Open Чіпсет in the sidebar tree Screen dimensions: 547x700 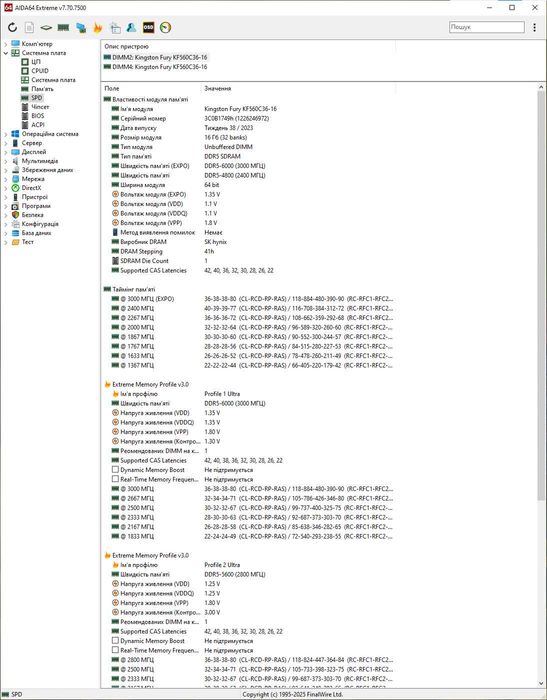point(40,107)
